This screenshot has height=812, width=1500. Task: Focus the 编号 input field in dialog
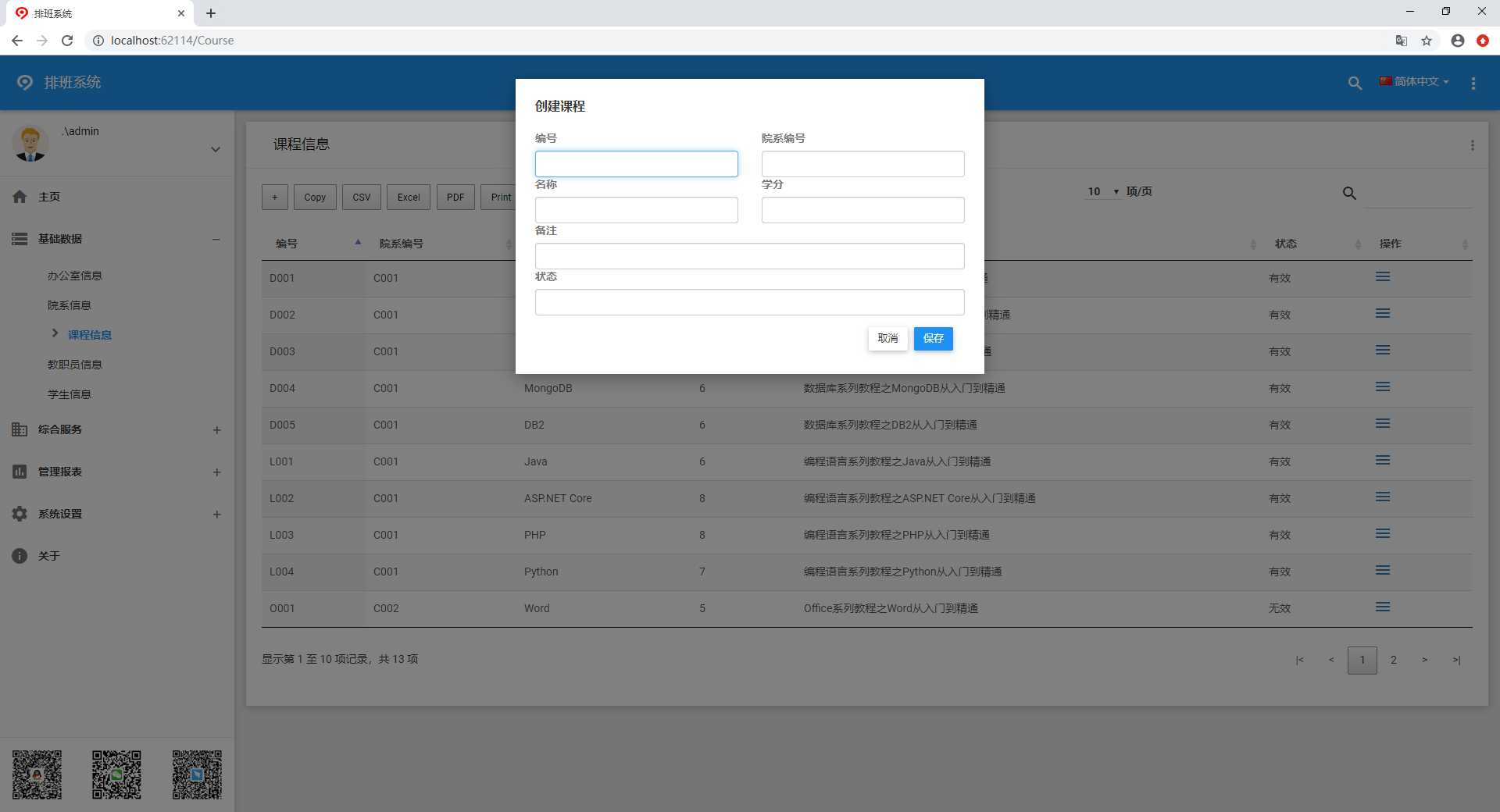point(636,164)
